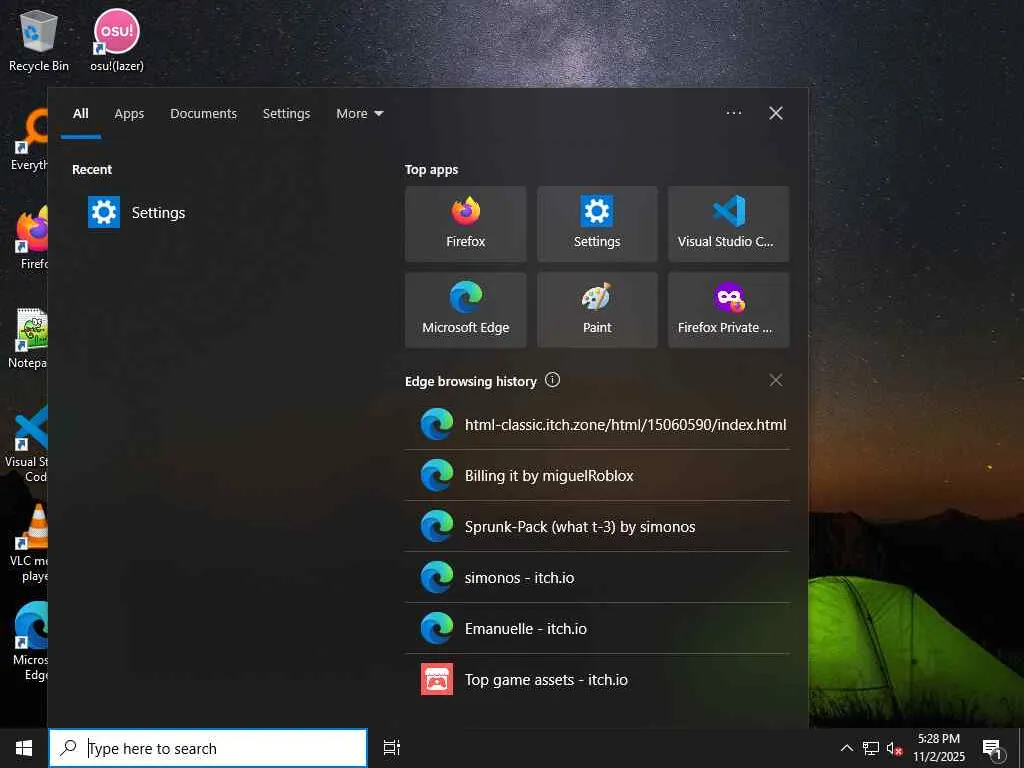Open html-classic.itch.zone history entry

click(x=597, y=424)
